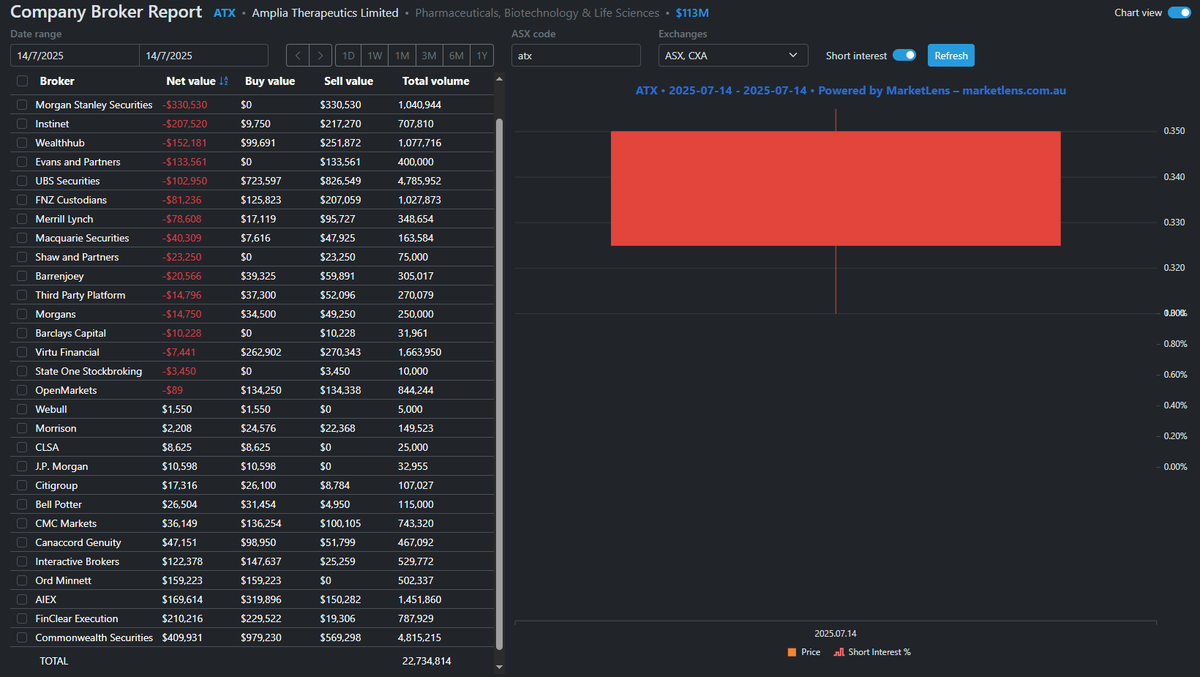Image resolution: width=1200 pixels, height=677 pixels.
Task: Check the Macquarie Securities row checkbox
Action: pos(22,238)
